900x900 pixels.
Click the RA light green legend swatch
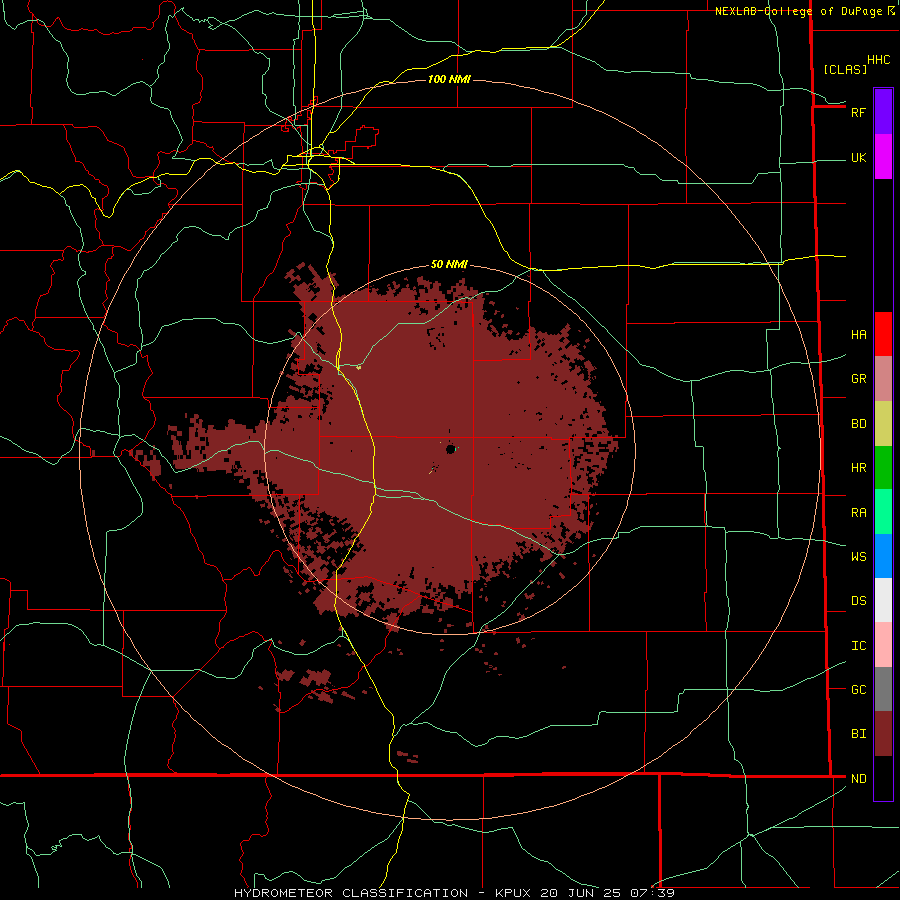tap(883, 512)
